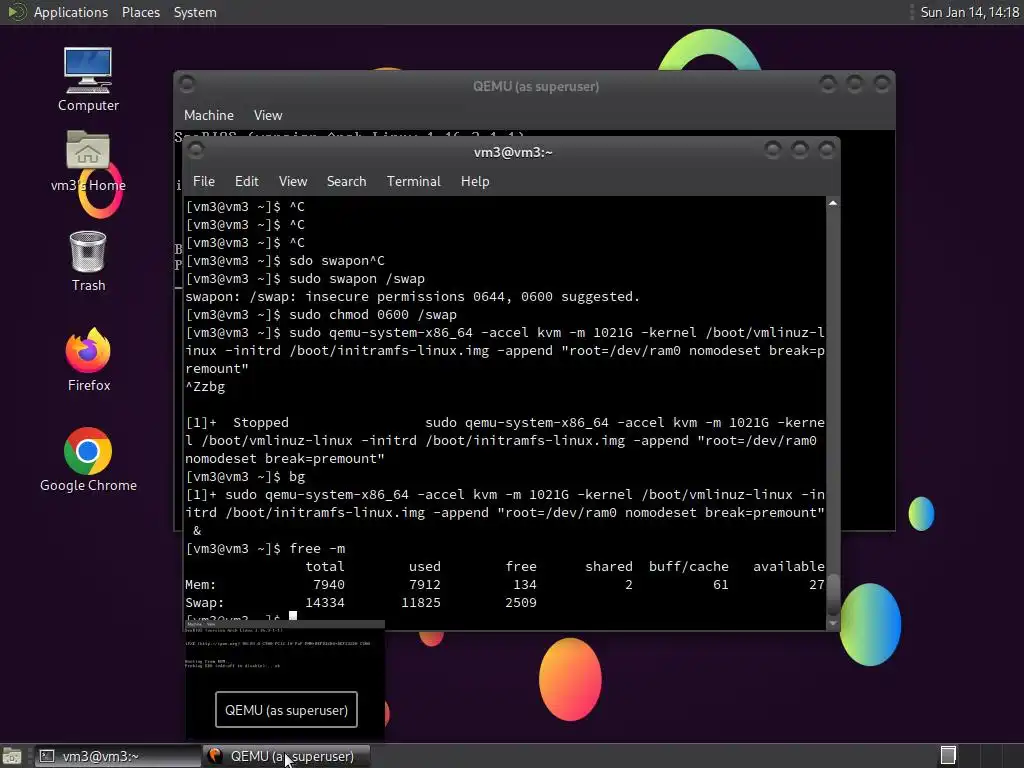Open the Places menu
1024x768 pixels.
coord(140,12)
